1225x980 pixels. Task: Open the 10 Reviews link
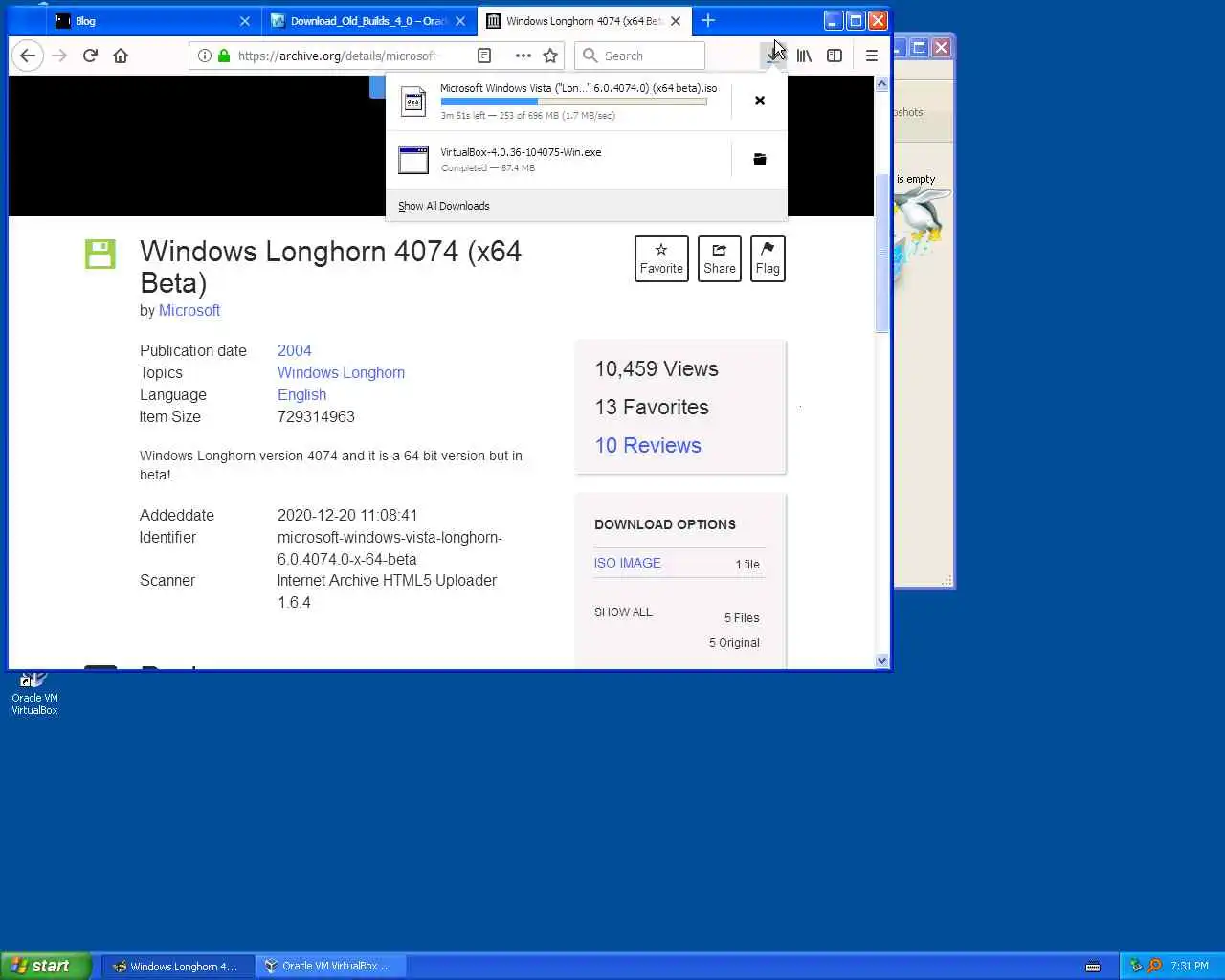coord(648,445)
